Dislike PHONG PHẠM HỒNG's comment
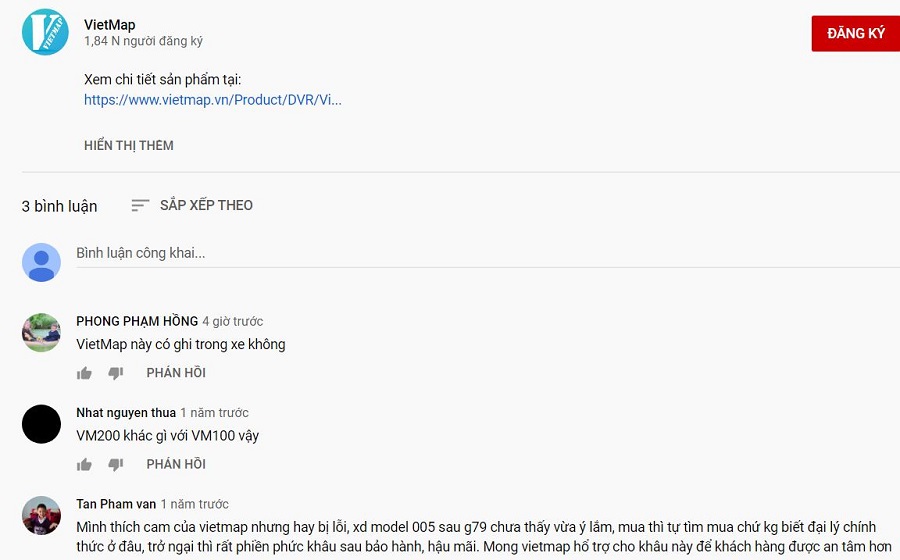 [115, 373]
